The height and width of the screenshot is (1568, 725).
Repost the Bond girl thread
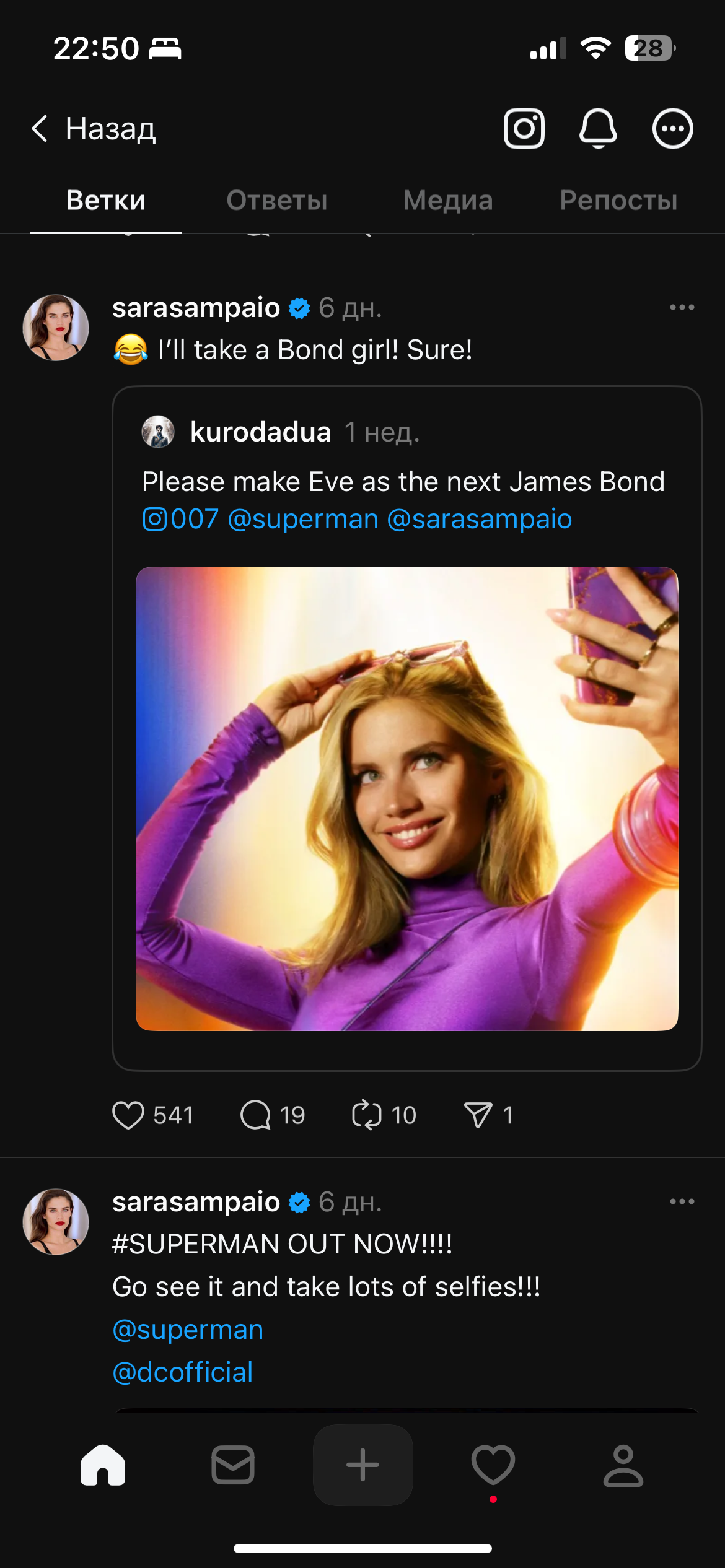pyautogui.click(x=367, y=1115)
